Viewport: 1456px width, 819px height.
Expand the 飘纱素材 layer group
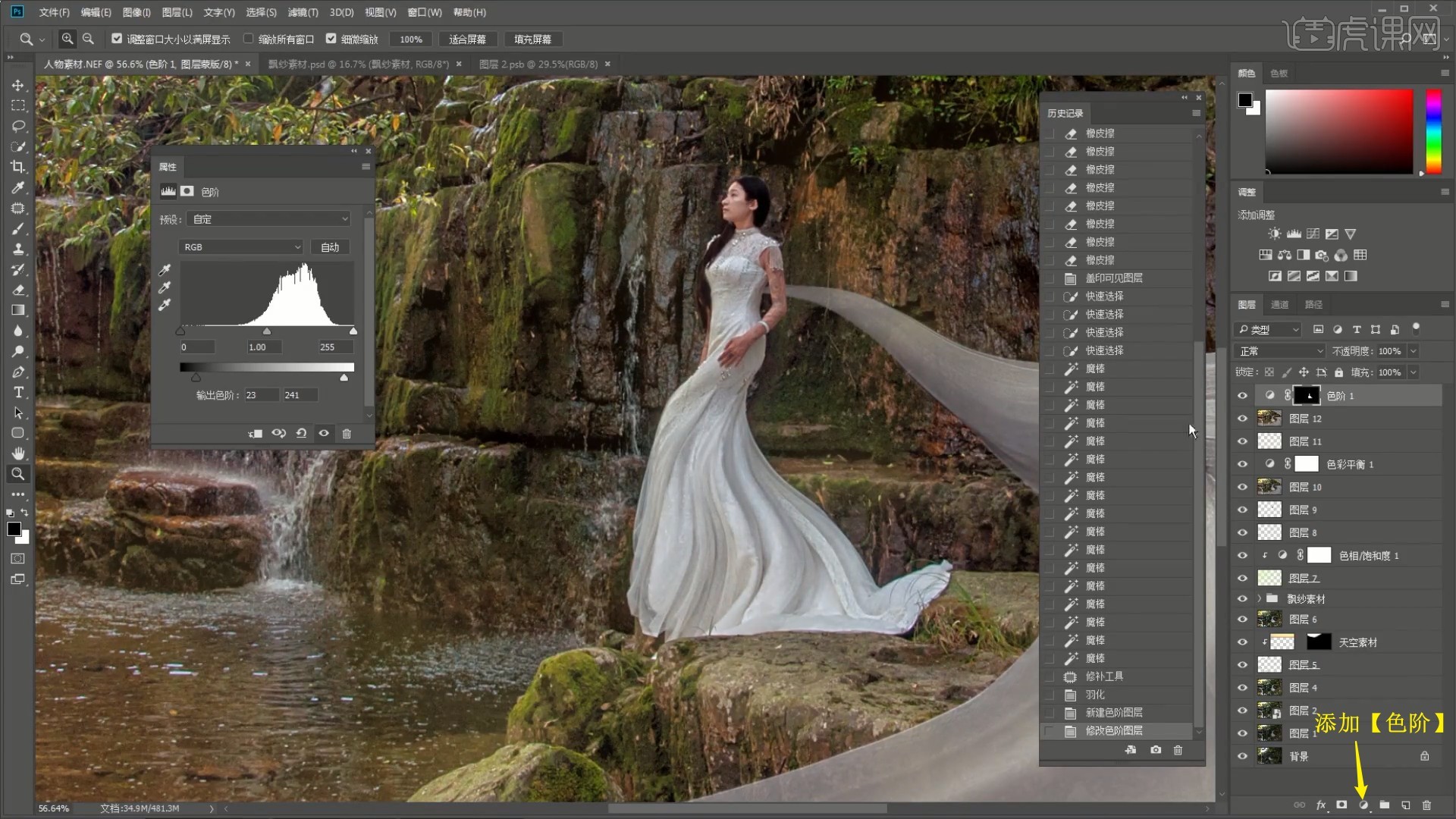[x=1260, y=599]
